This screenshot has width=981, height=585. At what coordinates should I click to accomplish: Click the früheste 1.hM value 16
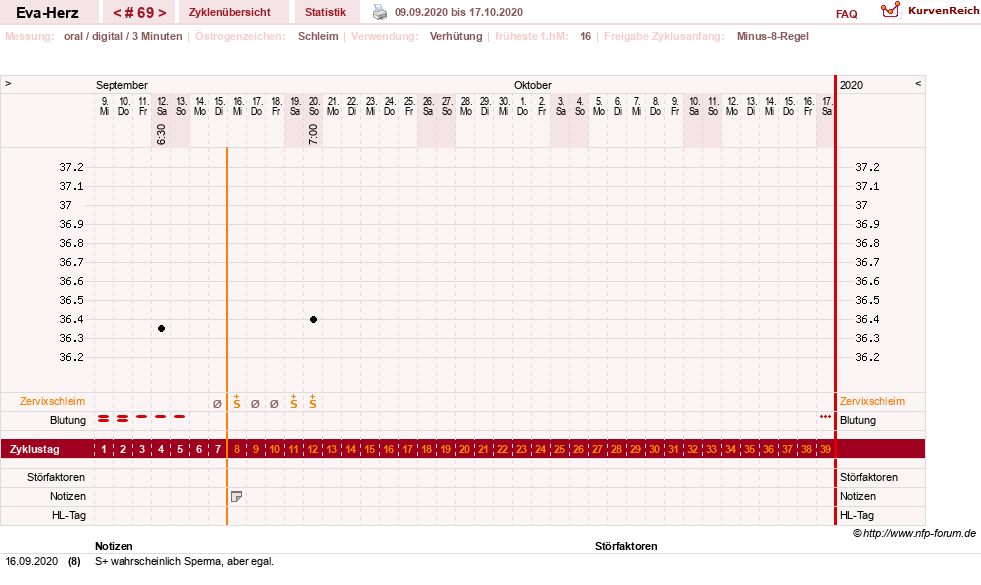pyautogui.click(x=586, y=36)
